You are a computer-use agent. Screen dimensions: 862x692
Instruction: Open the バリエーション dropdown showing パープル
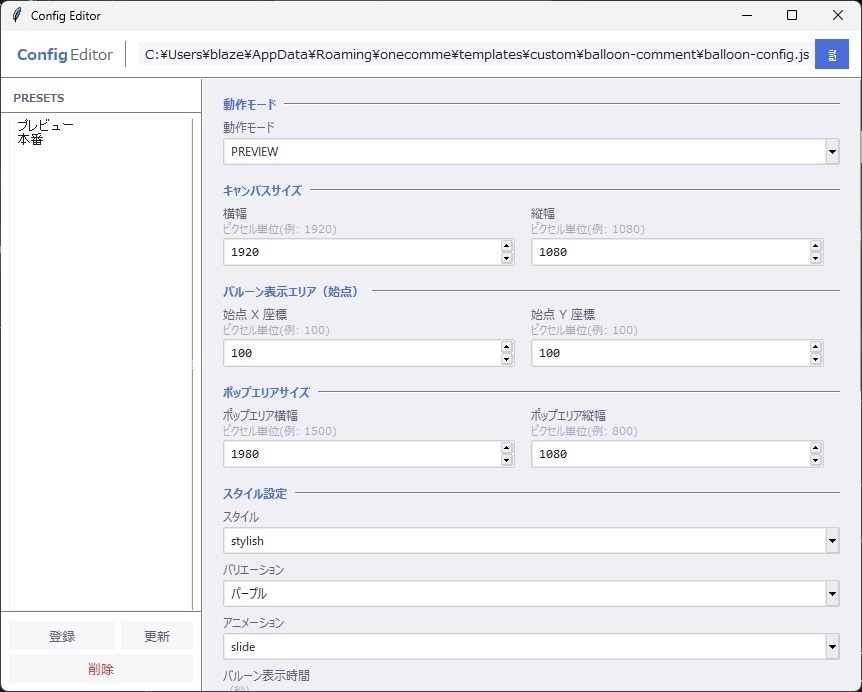[832, 593]
